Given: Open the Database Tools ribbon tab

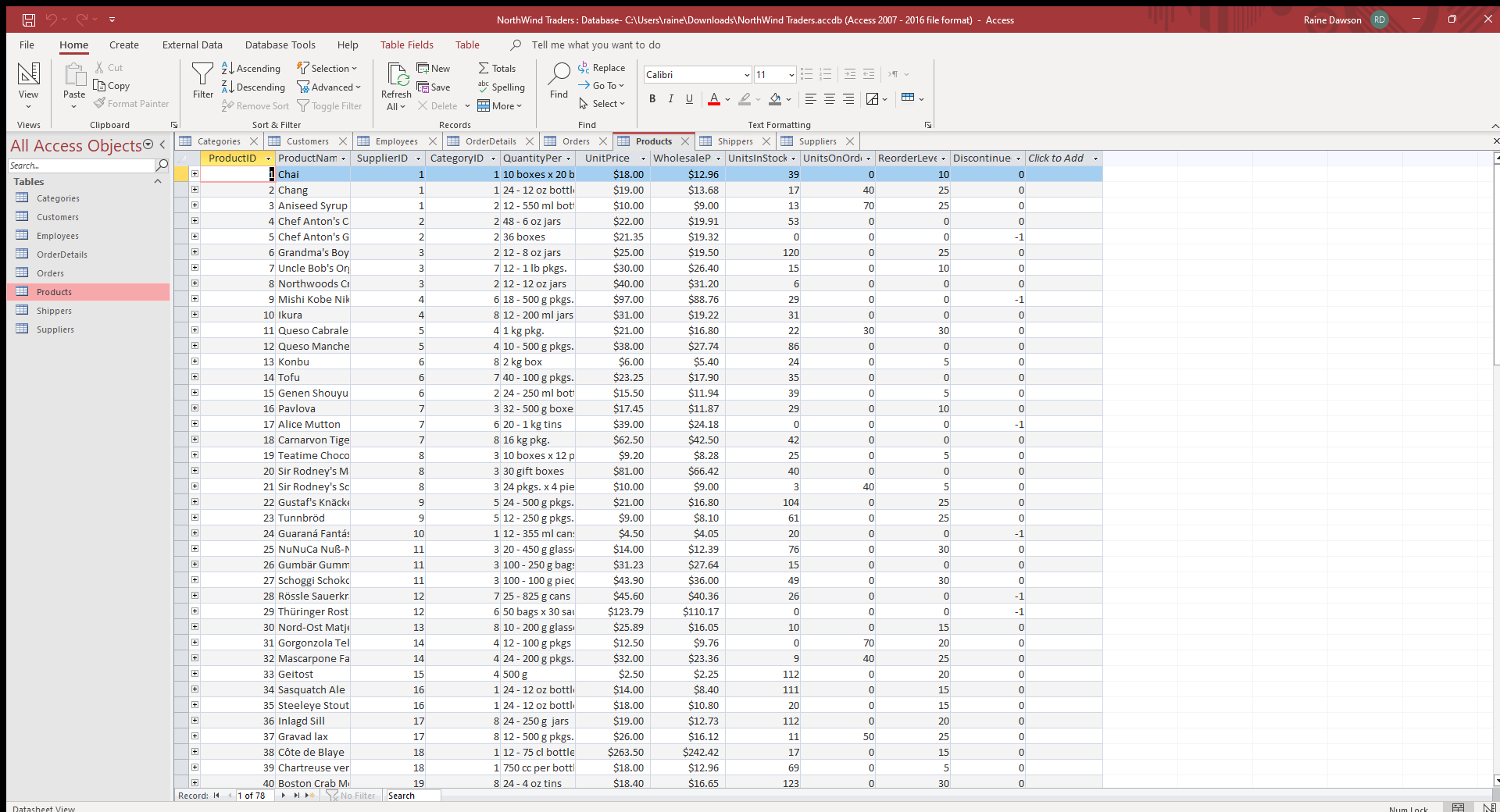Looking at the screenshot, I should 280,45.
